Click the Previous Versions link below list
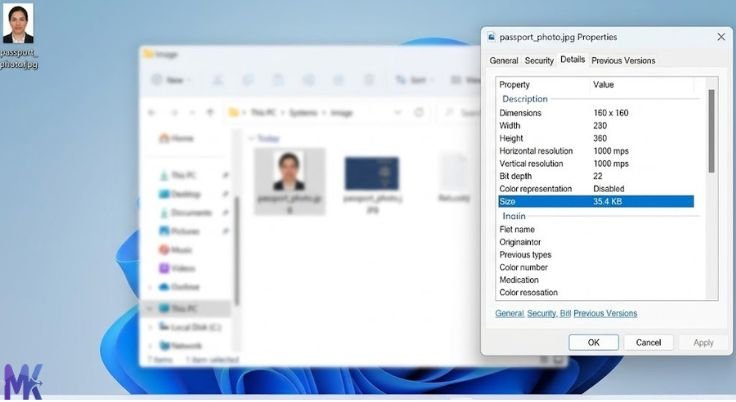The width and height of the screenshot is (736, 402). 605,313
